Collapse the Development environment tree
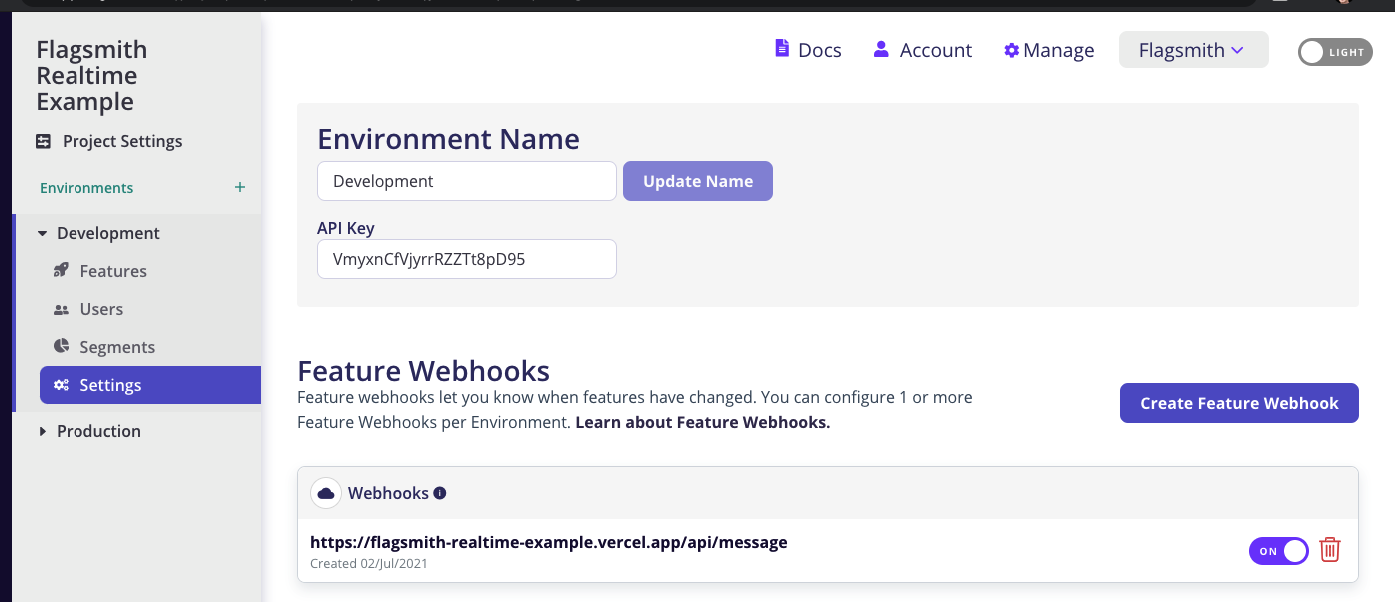Image resolution: width=1395 pixels, height=602 pixels. pyautogui.click(x=43, y=234)
